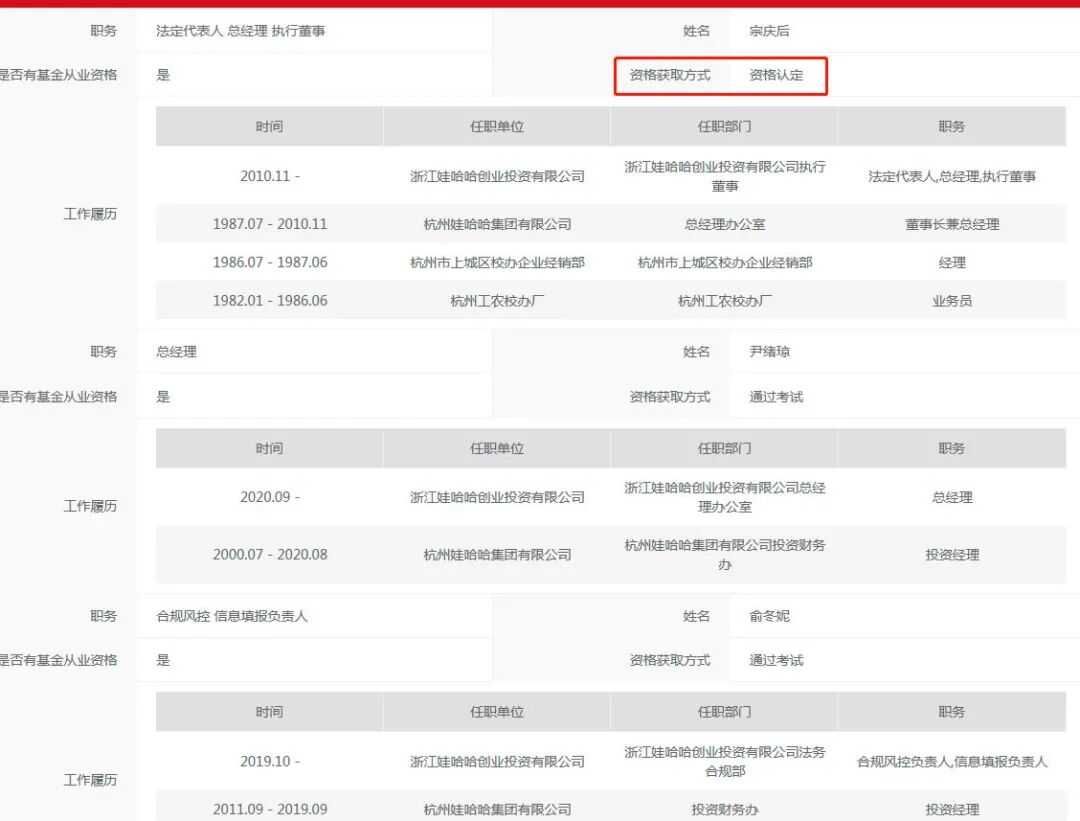This screenshot has width=1080, height=821.
Task: Click 杭州市上城区校办企业经销部 in the 任职单位 column
Action: 497,262
